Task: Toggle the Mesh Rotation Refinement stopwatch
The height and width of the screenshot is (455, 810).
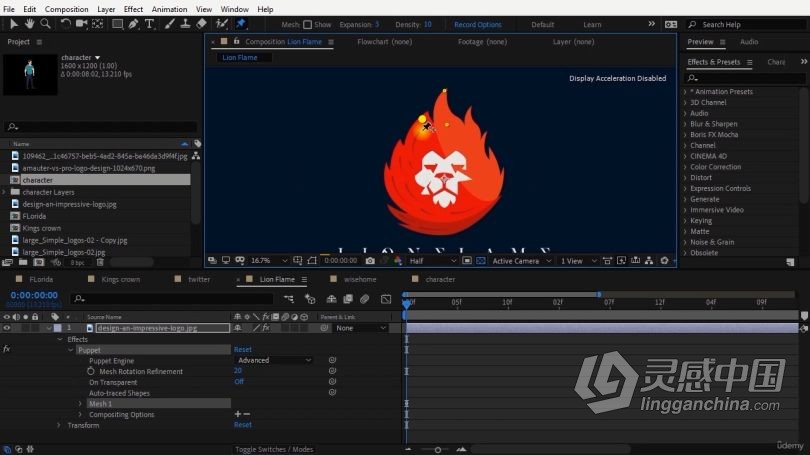Action: (x=91, y=371)
